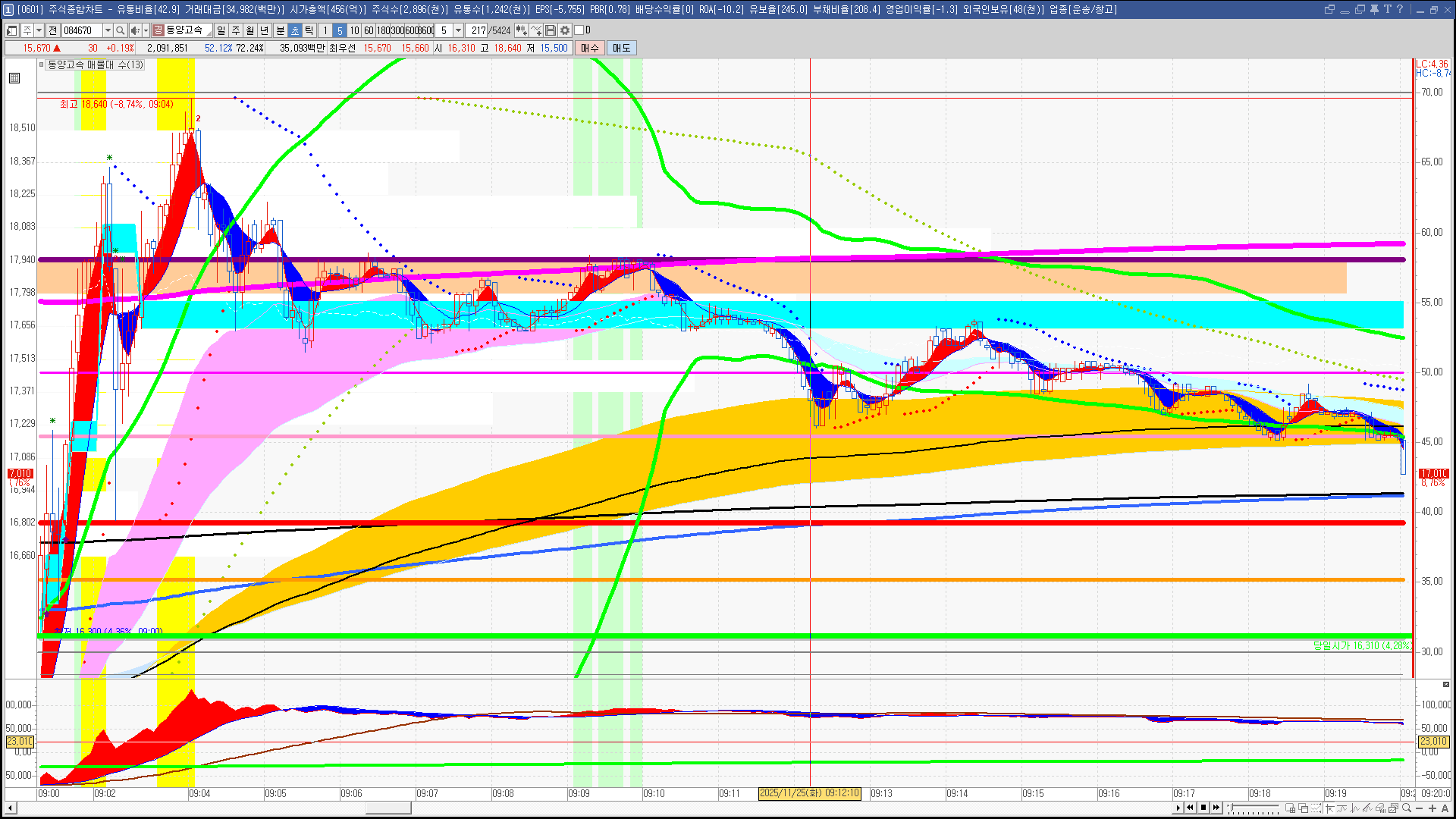1456x819 pixels.
Task: Click the zoom magnifier icon at bottom right
Action: 1407,808
